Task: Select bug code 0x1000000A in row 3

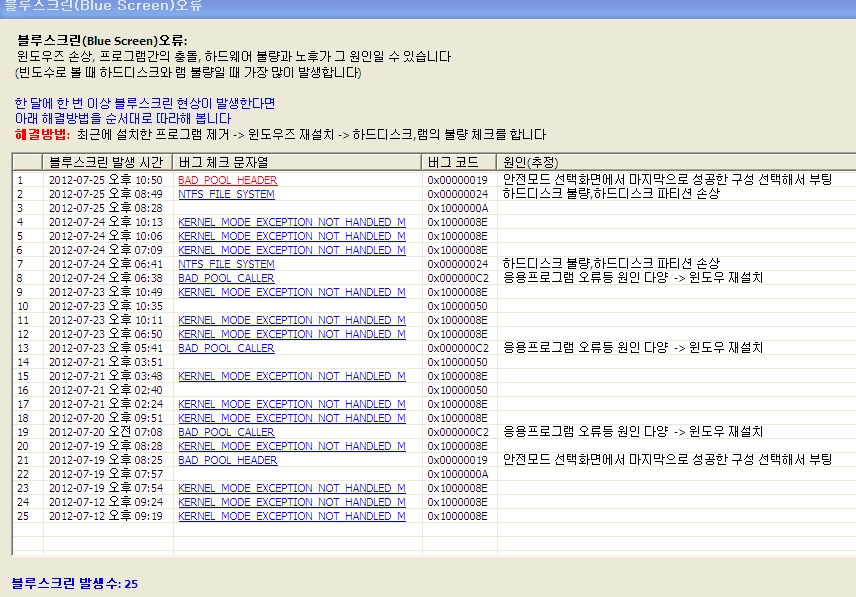Action: tap(457, 208)
